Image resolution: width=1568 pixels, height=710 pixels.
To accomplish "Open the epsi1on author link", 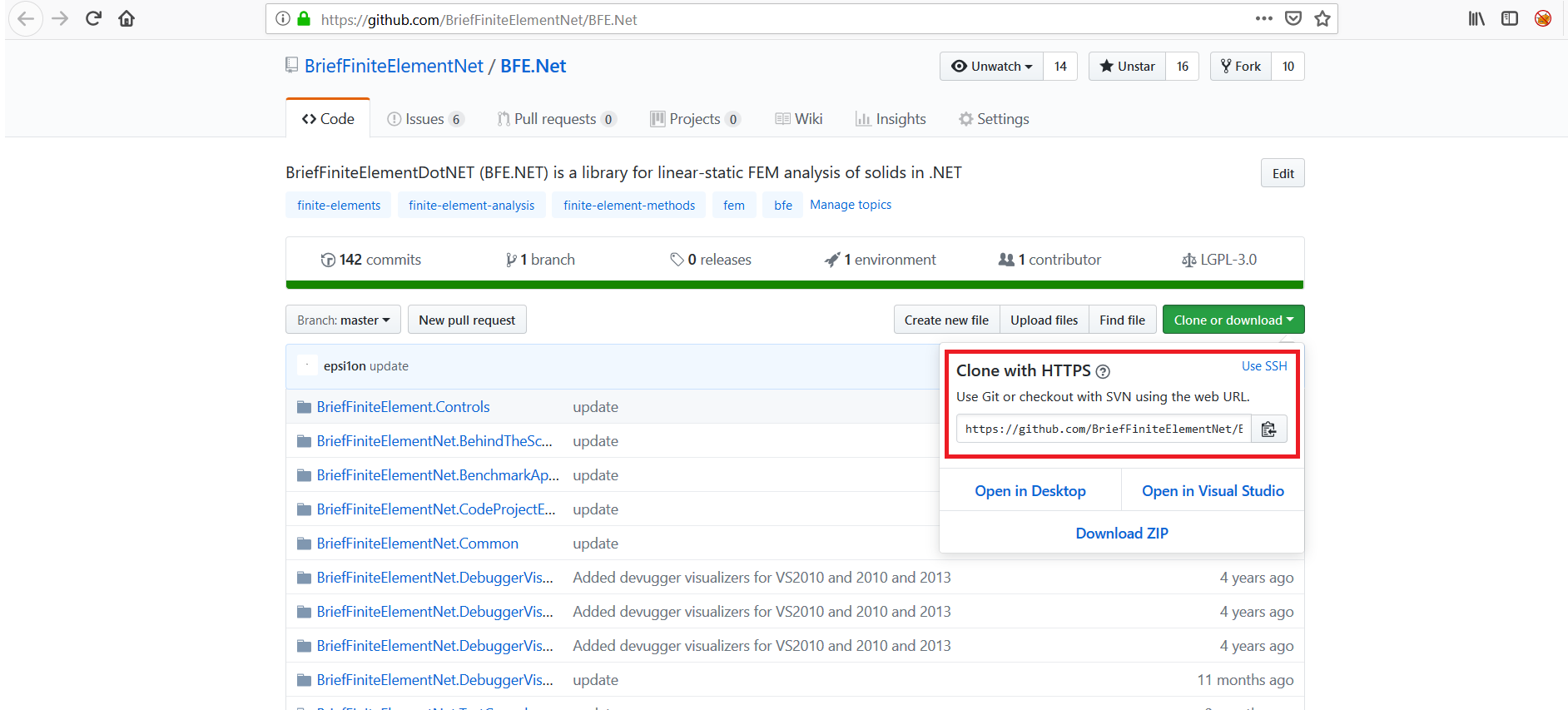I will pyautogui.click(x=345, y=366).
